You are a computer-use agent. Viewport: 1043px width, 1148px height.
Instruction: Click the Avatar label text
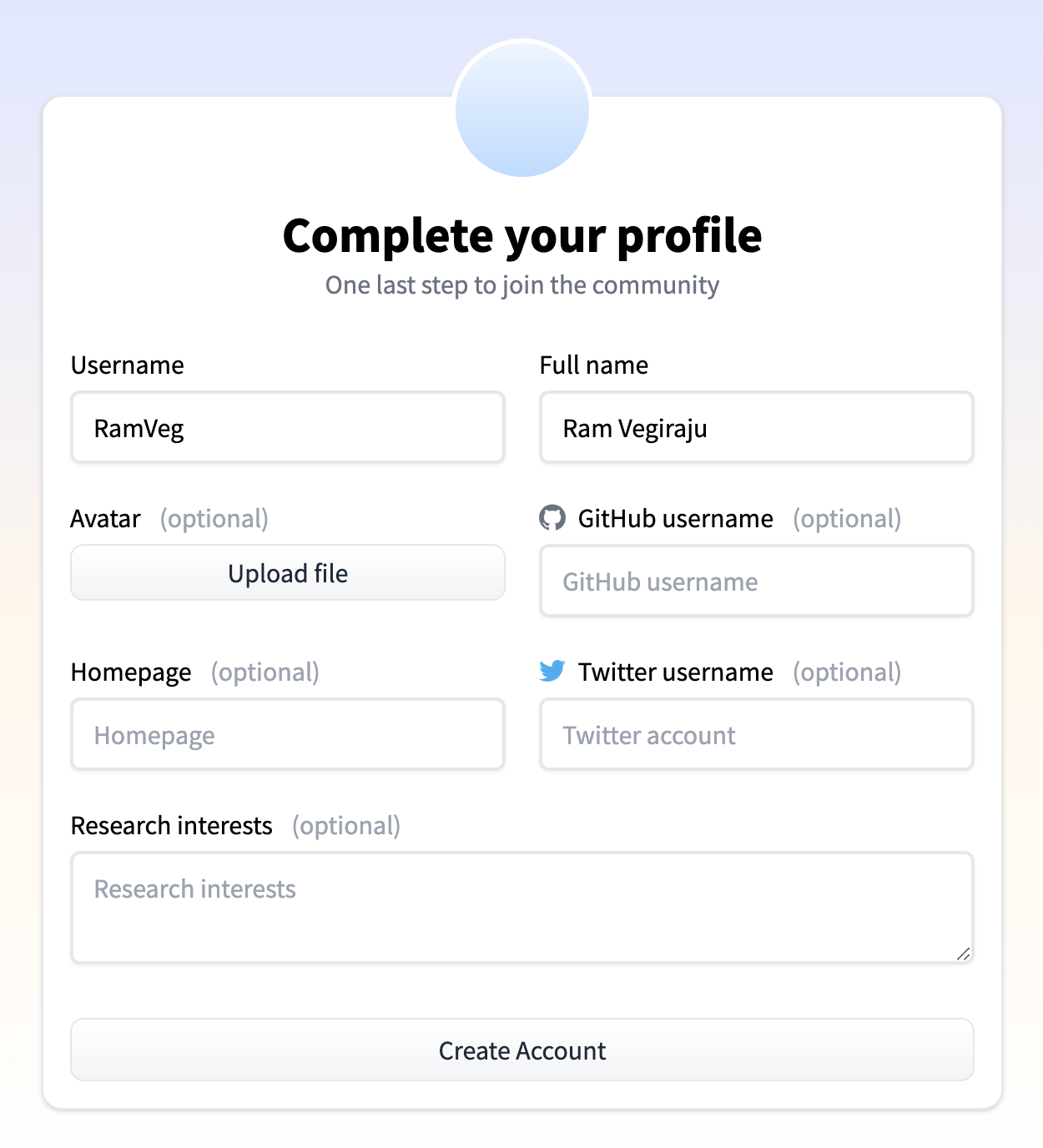tap(106, 519)
